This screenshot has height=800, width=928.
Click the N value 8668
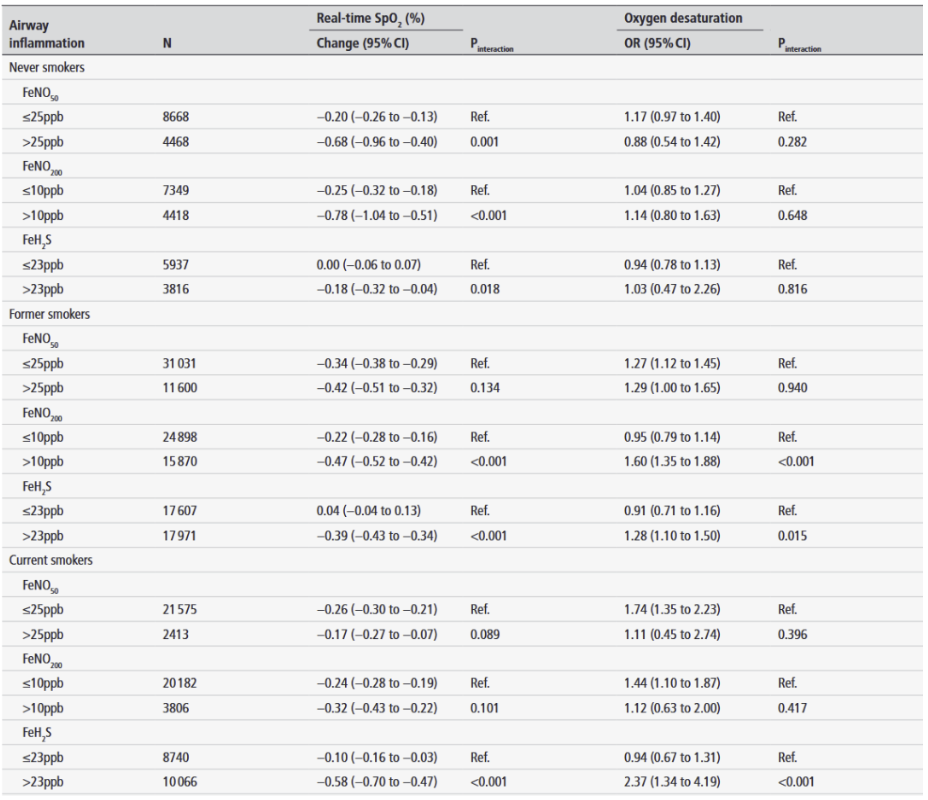(176, 117)
